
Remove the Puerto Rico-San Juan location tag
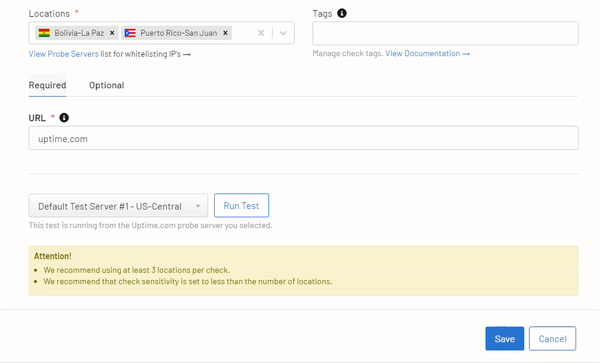(x=225, y=33)
